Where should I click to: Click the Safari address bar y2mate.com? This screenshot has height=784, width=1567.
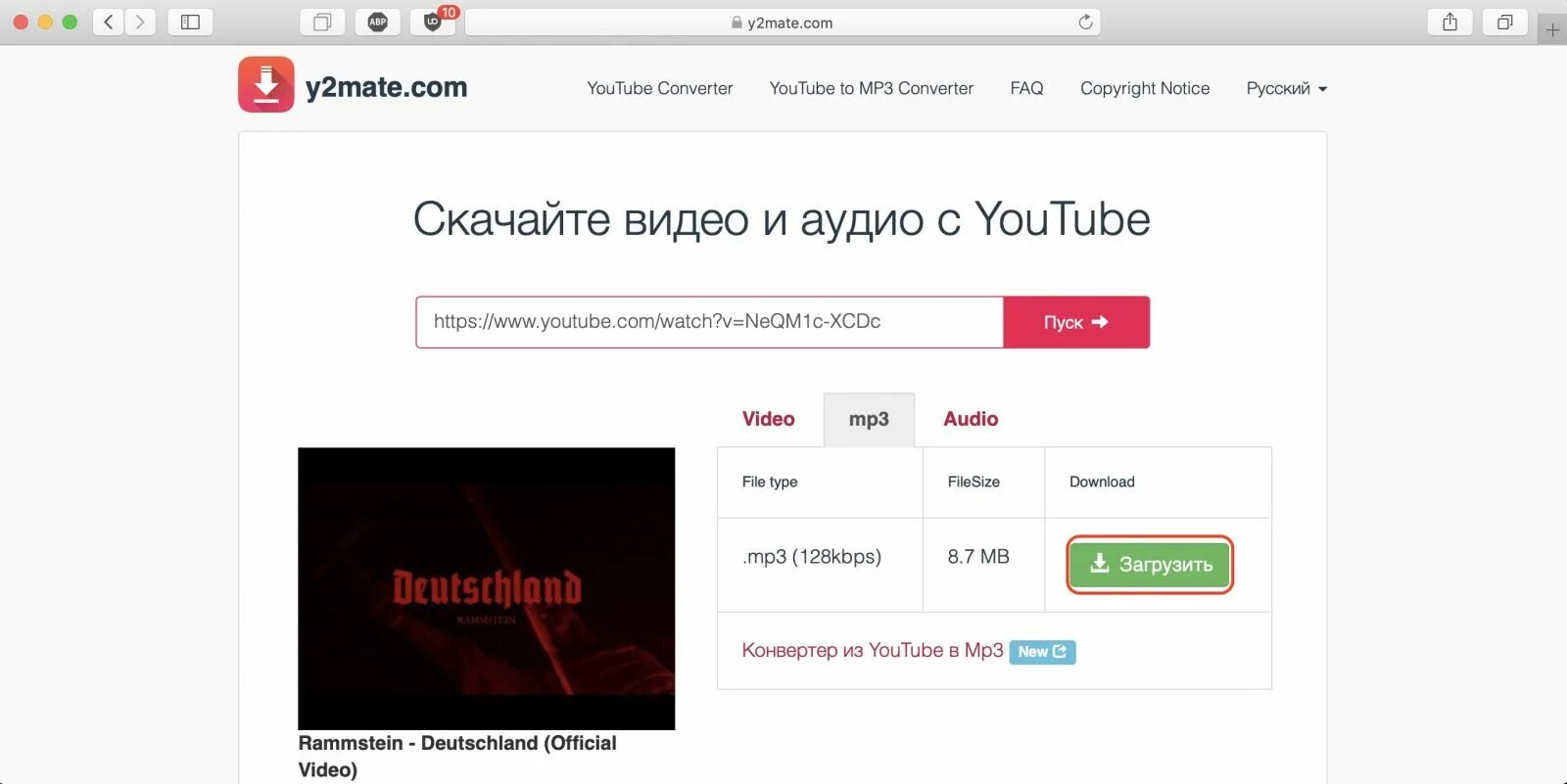[783, 23]
